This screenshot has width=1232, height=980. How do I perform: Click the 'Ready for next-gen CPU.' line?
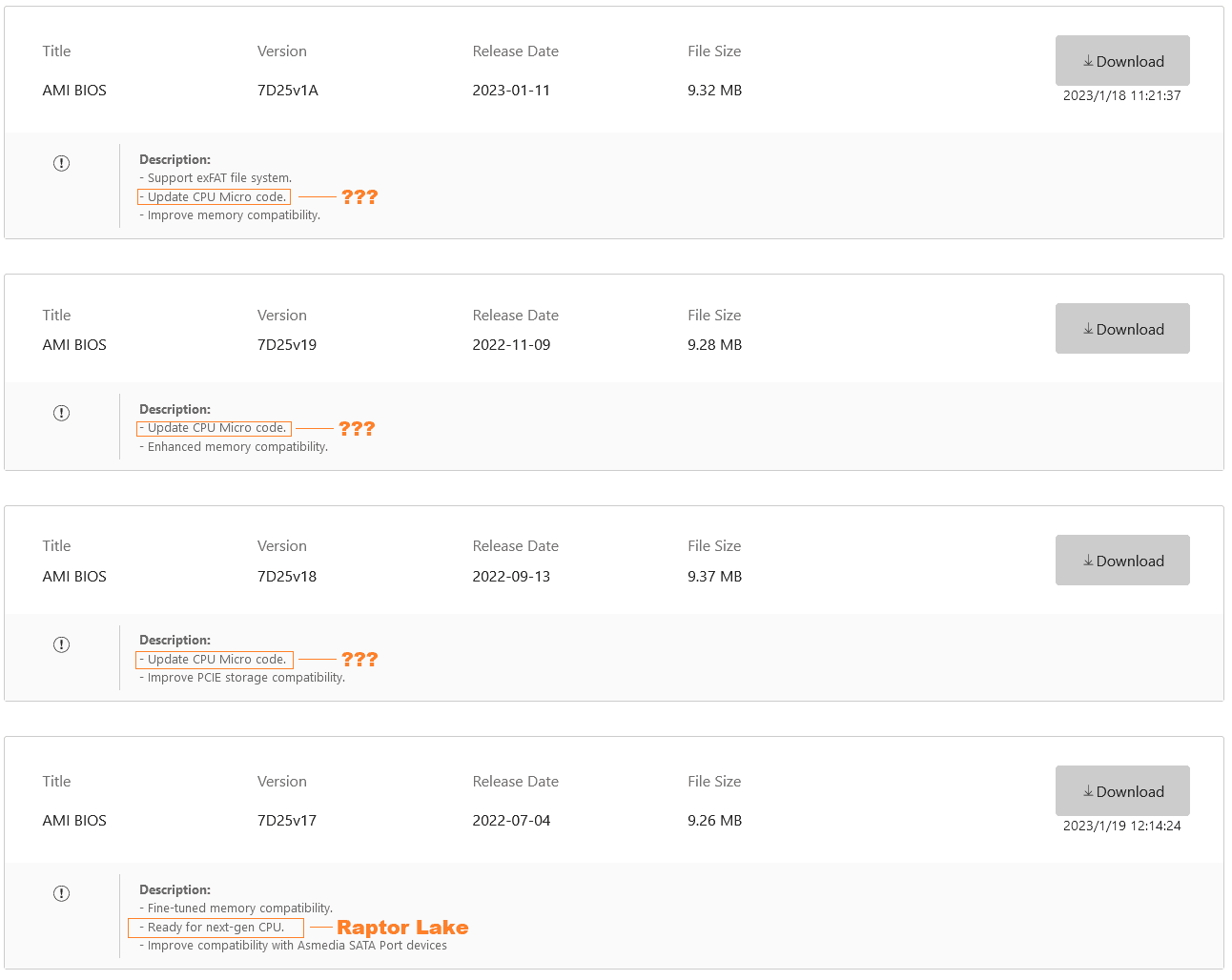click(x=216, y=928)
